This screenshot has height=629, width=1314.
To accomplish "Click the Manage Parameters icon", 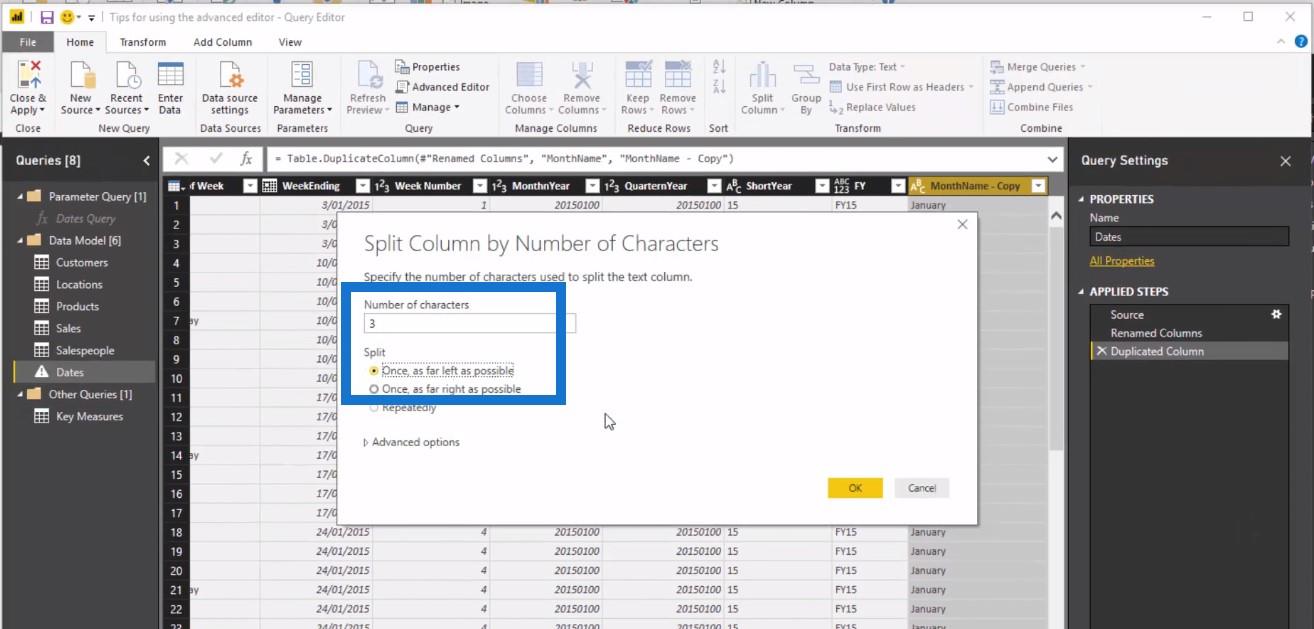I will [x=302, y=75].
